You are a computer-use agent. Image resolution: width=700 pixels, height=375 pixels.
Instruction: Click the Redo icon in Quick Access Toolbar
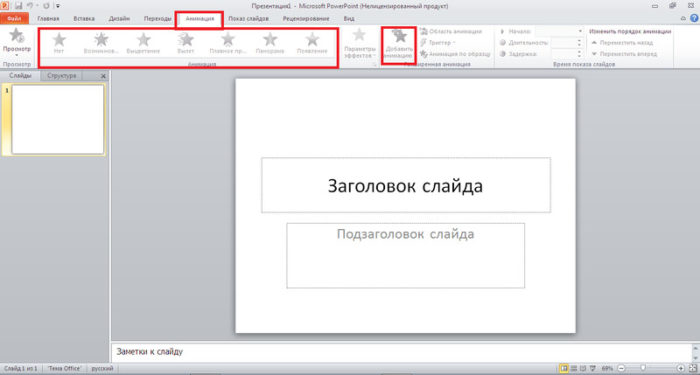[46, 6]
